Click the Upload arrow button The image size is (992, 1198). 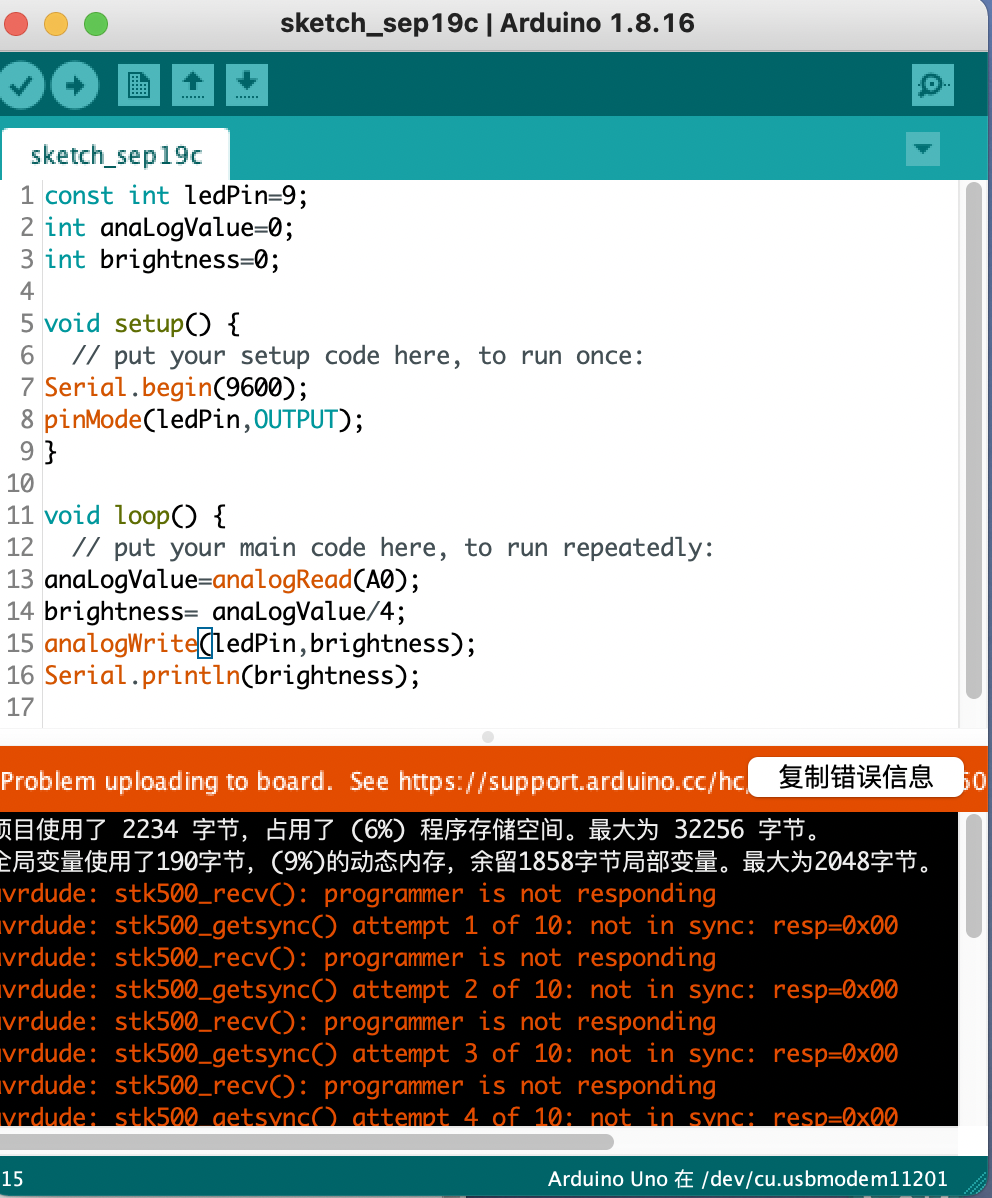(75, 85)
